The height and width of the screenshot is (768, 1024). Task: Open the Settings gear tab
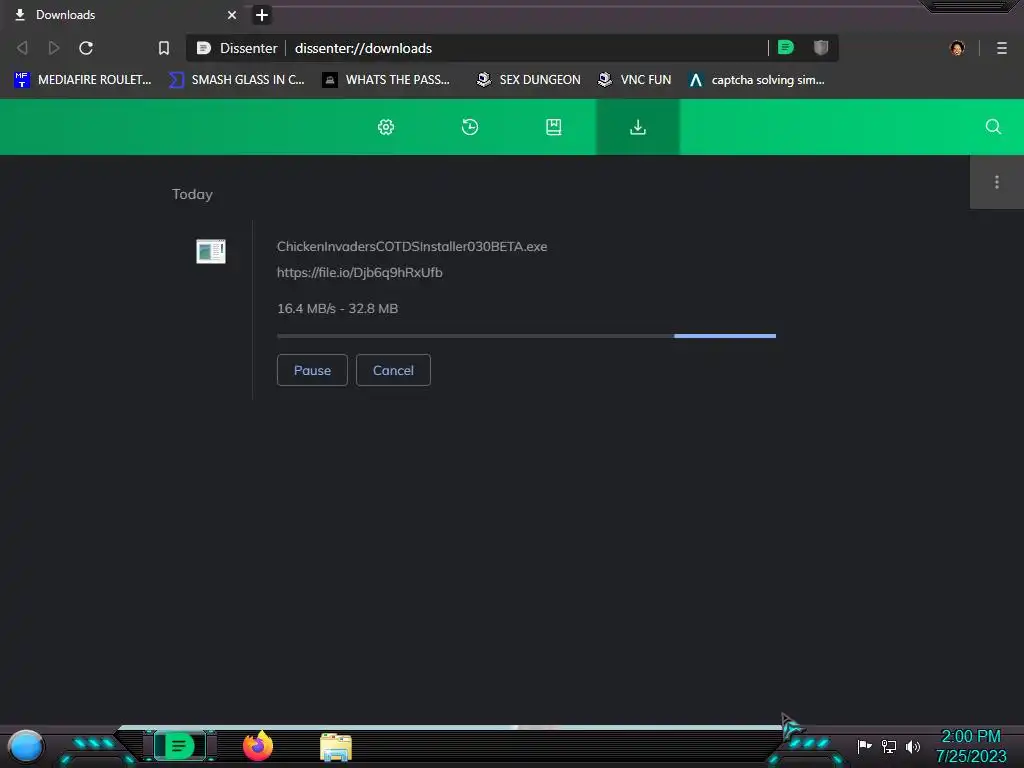click(x=386, y=127)
